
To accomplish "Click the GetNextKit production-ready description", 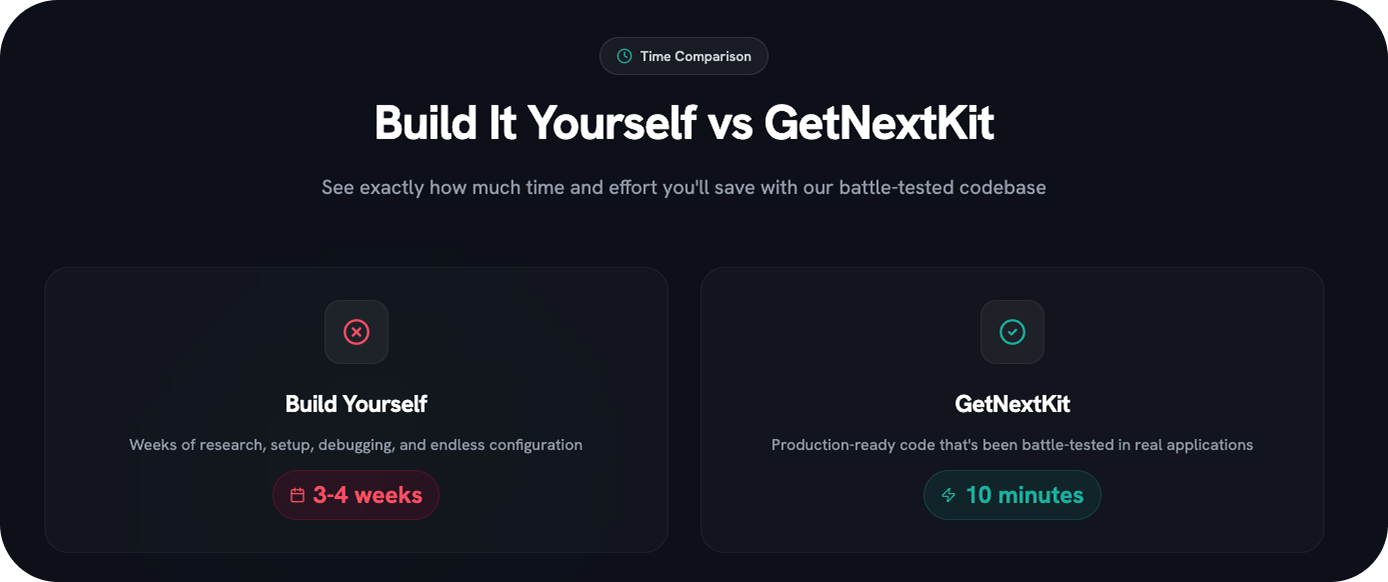I will pos(1012,444).
